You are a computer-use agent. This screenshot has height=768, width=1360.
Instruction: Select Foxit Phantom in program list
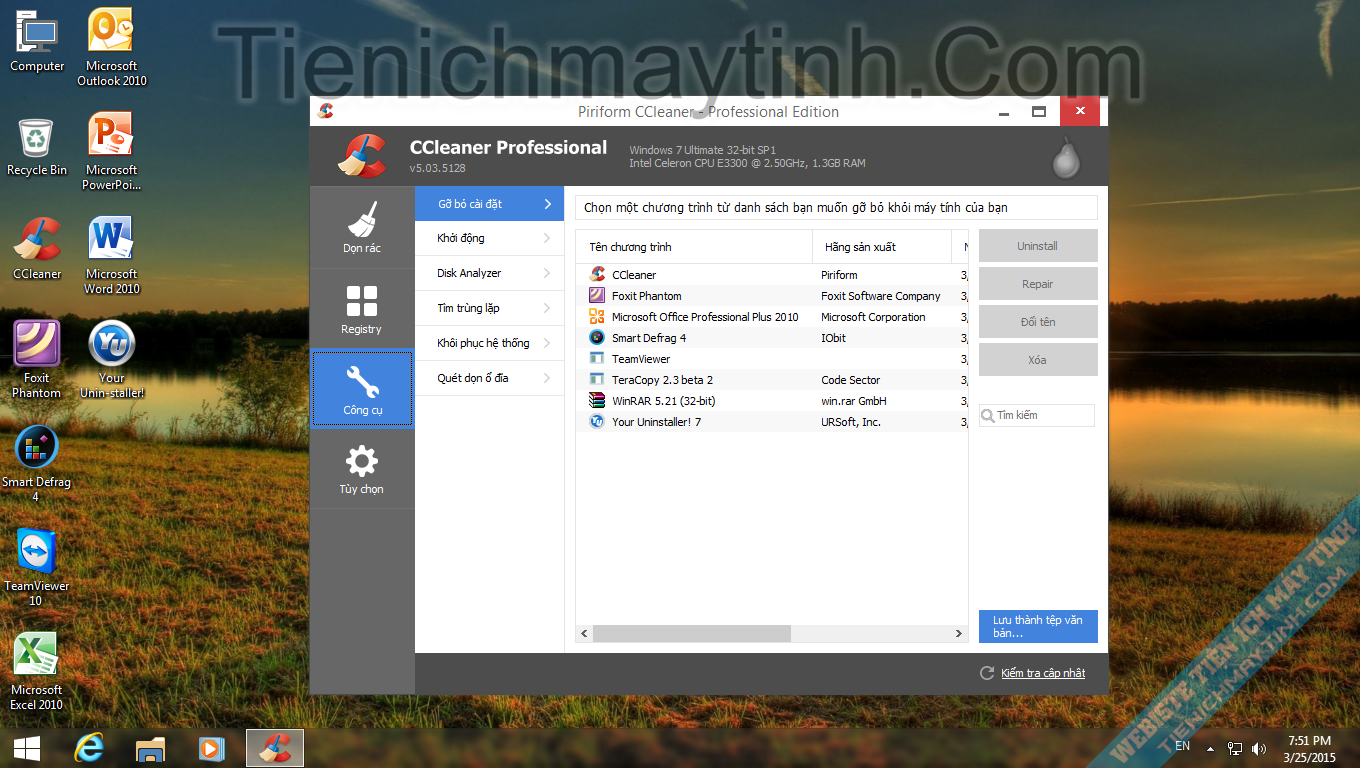(646, 296)
